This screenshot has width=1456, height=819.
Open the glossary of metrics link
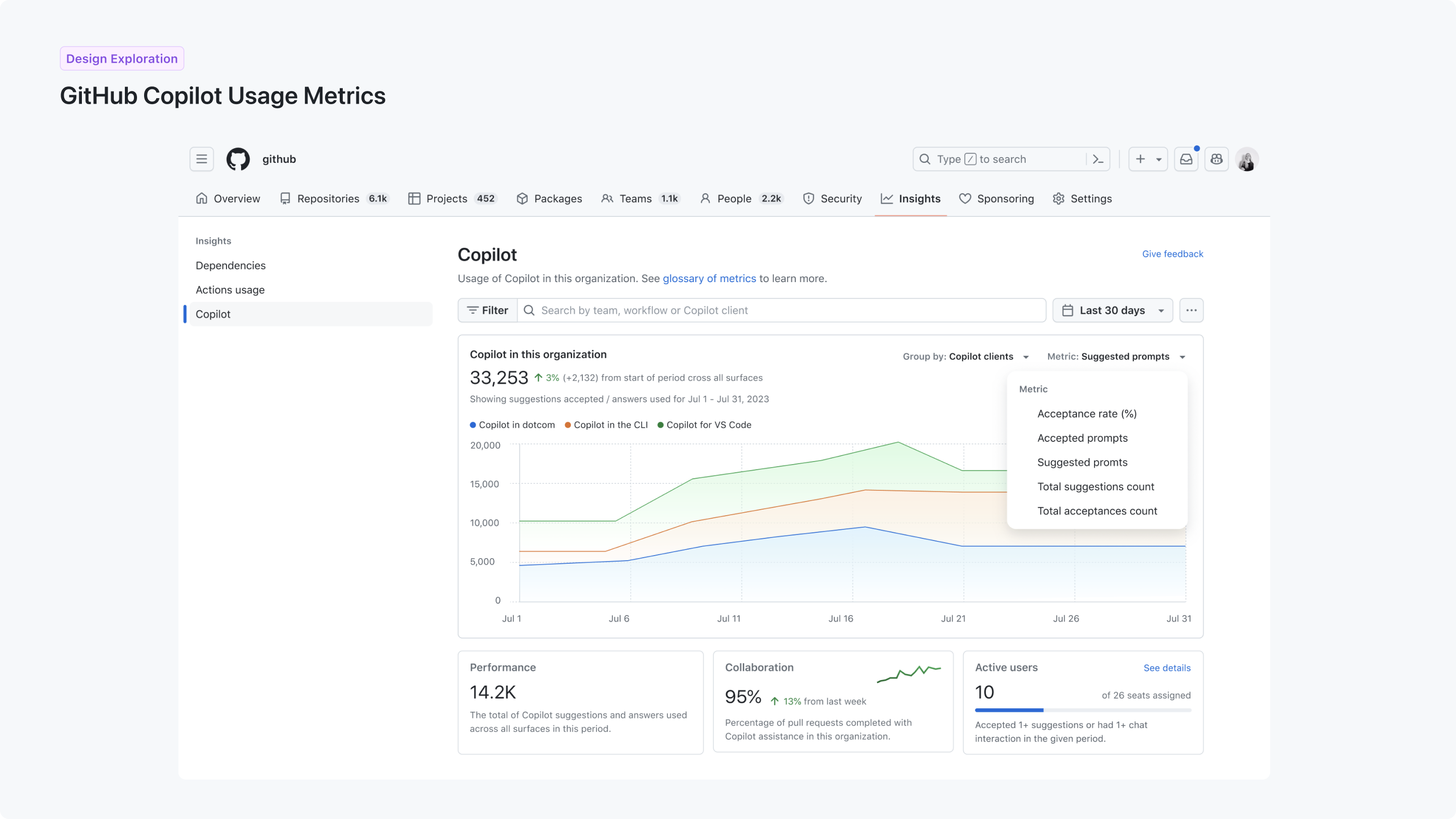(x=709, y=278)
